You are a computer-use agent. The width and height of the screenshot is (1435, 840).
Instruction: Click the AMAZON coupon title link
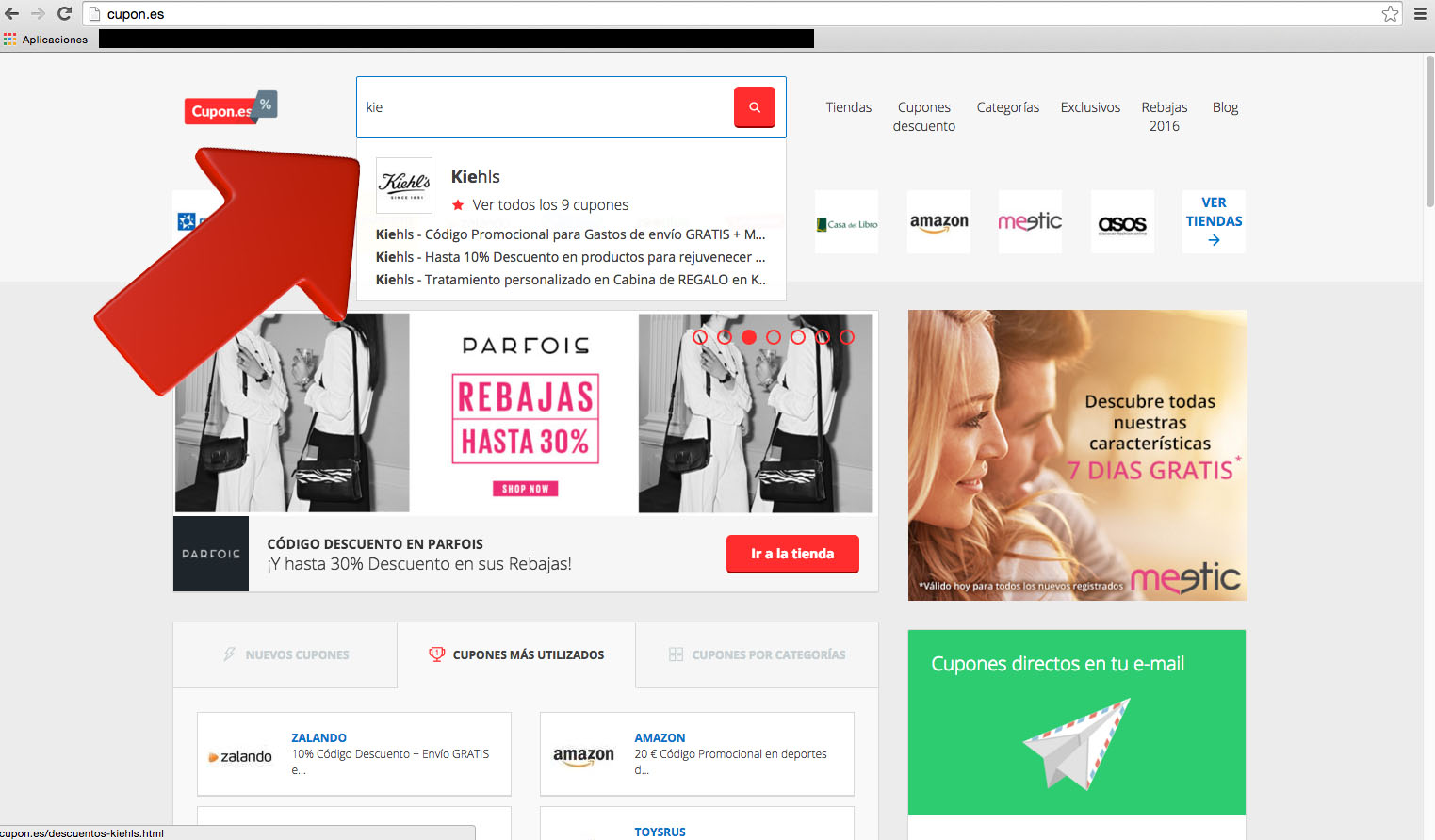[x=660, y=737]
